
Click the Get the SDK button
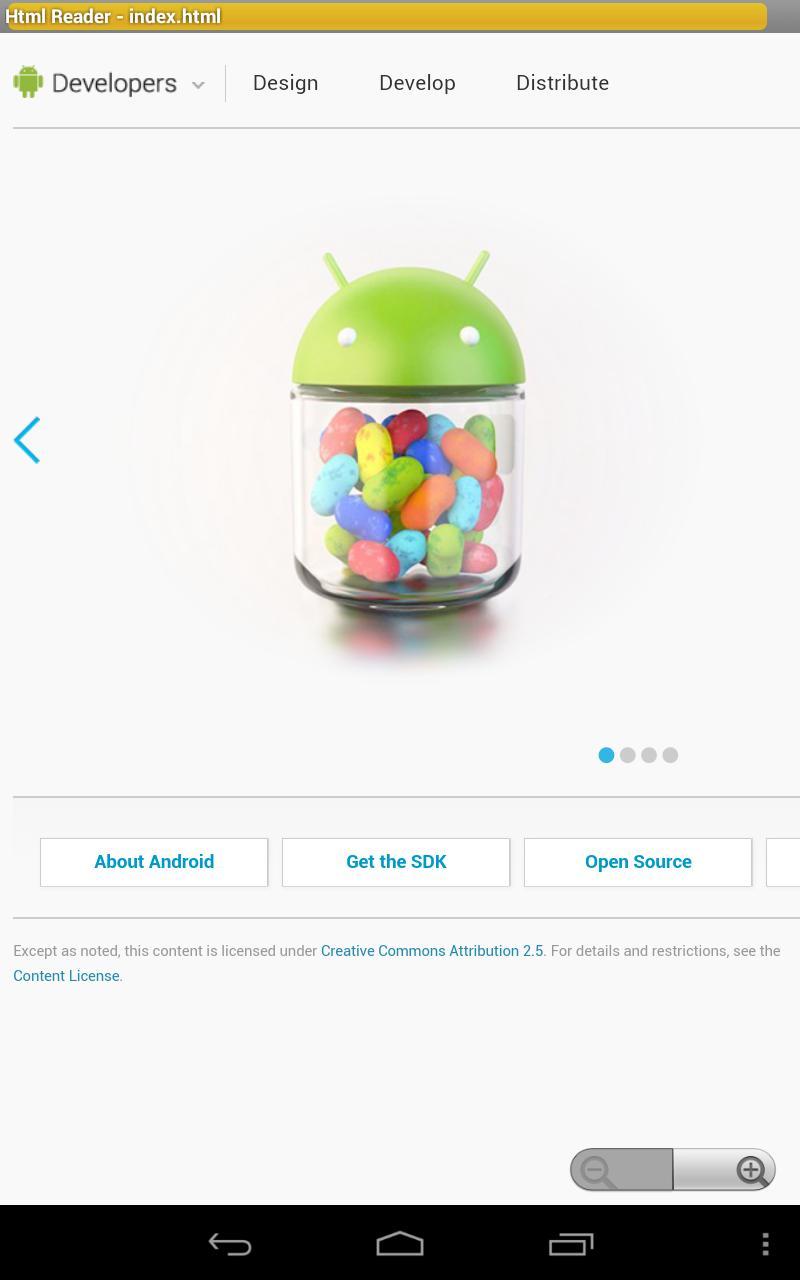tap(396, 862)
